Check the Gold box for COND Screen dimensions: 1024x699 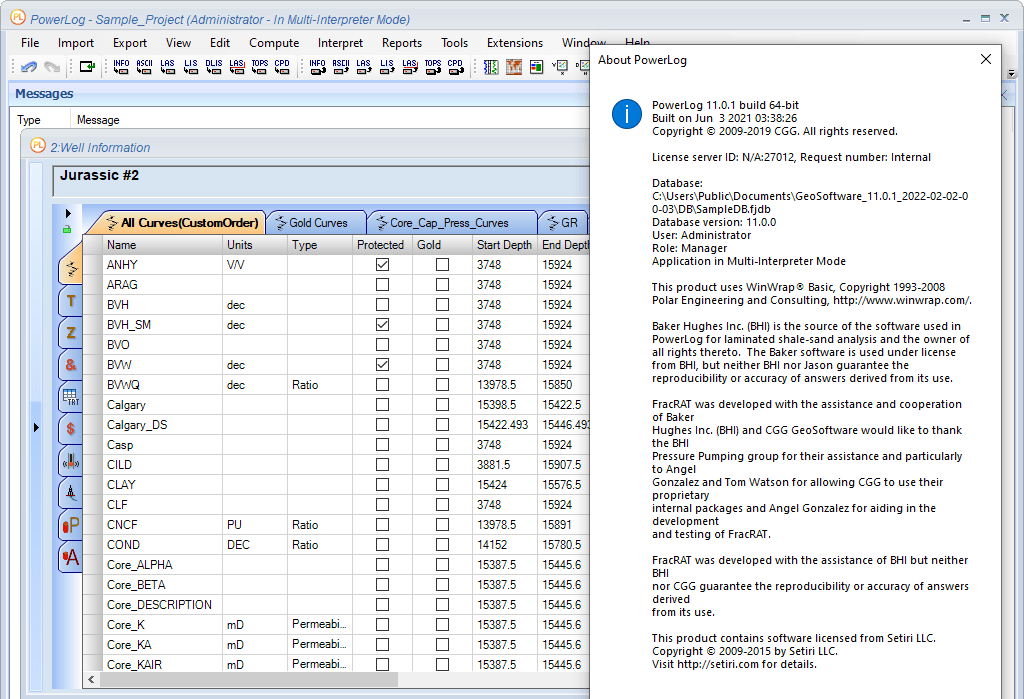tap(443, 545)
